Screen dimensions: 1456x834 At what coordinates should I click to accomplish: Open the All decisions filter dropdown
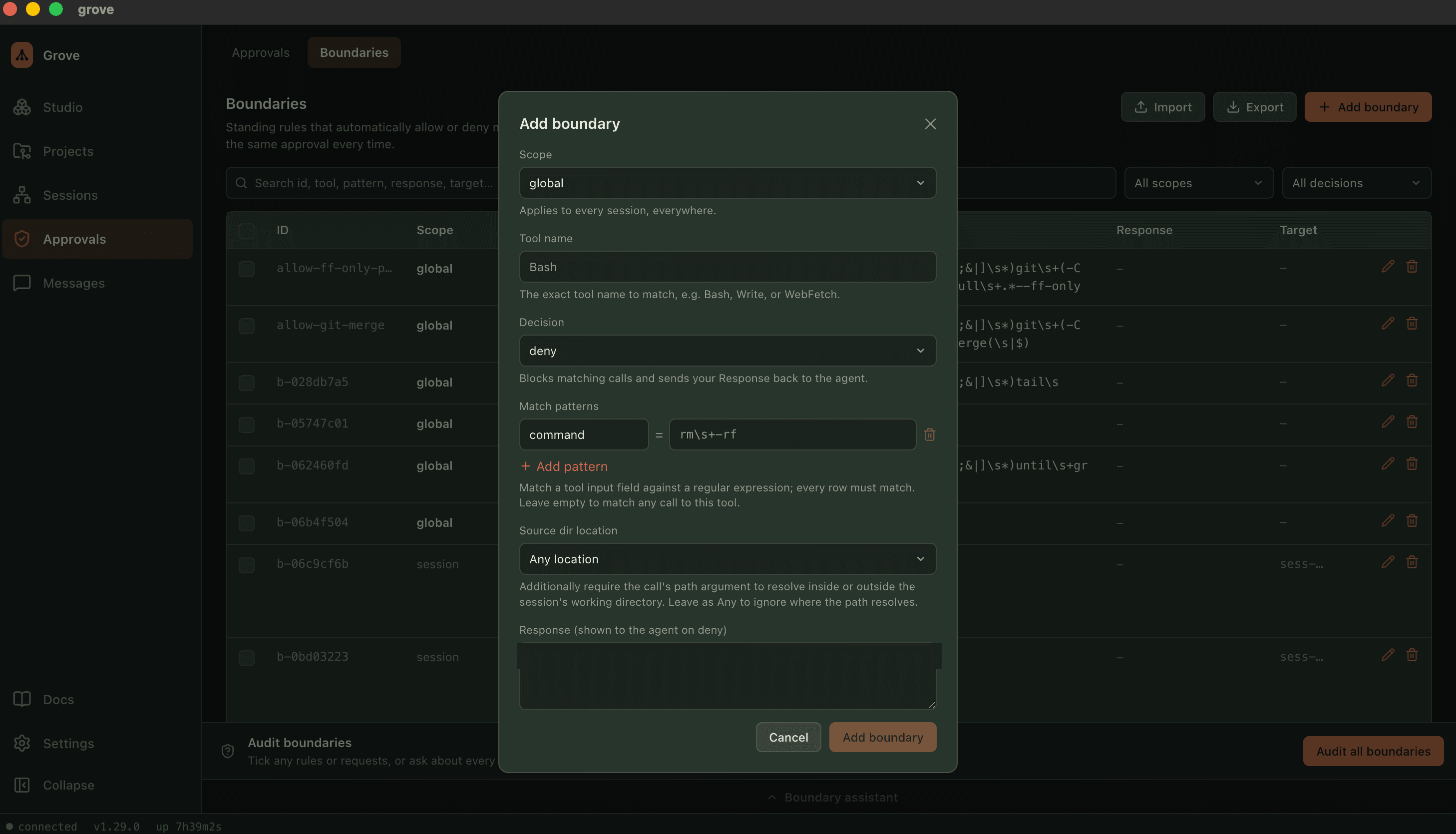tap(1356, 183)
